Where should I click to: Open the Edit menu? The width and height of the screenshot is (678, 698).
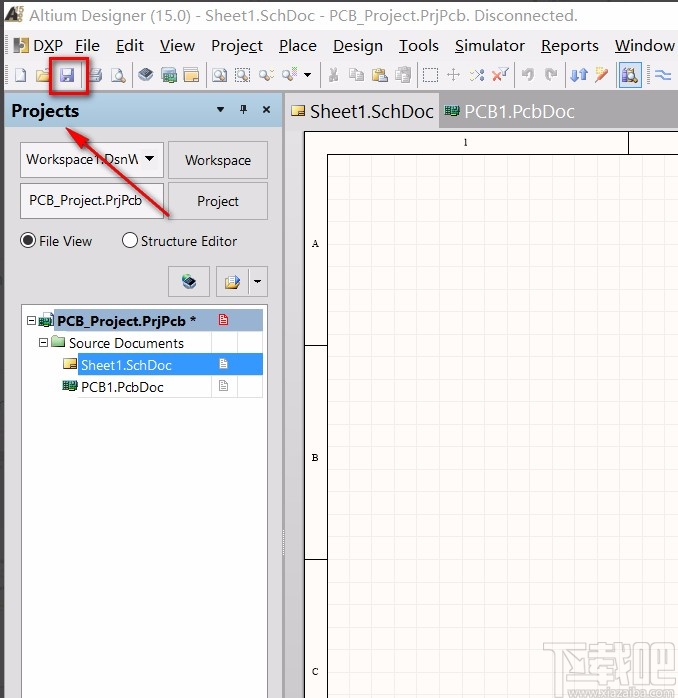point(130,46)
